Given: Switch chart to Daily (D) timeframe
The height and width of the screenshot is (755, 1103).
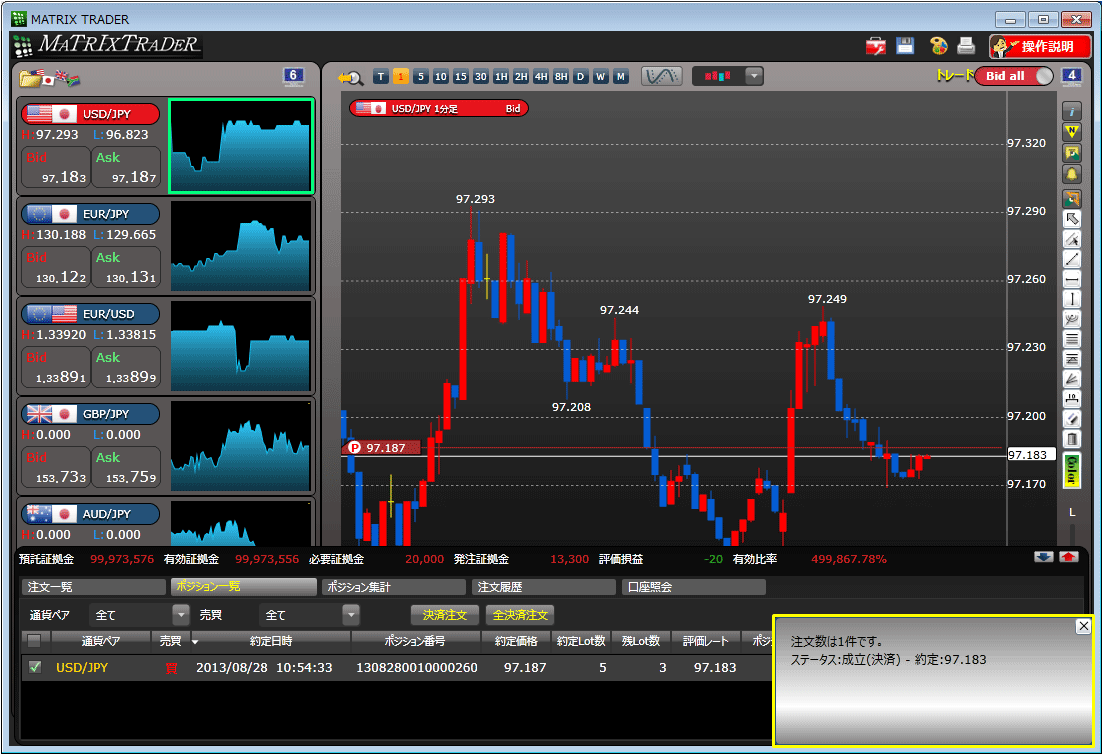Looking at the screenshot, I should (580, 77).
